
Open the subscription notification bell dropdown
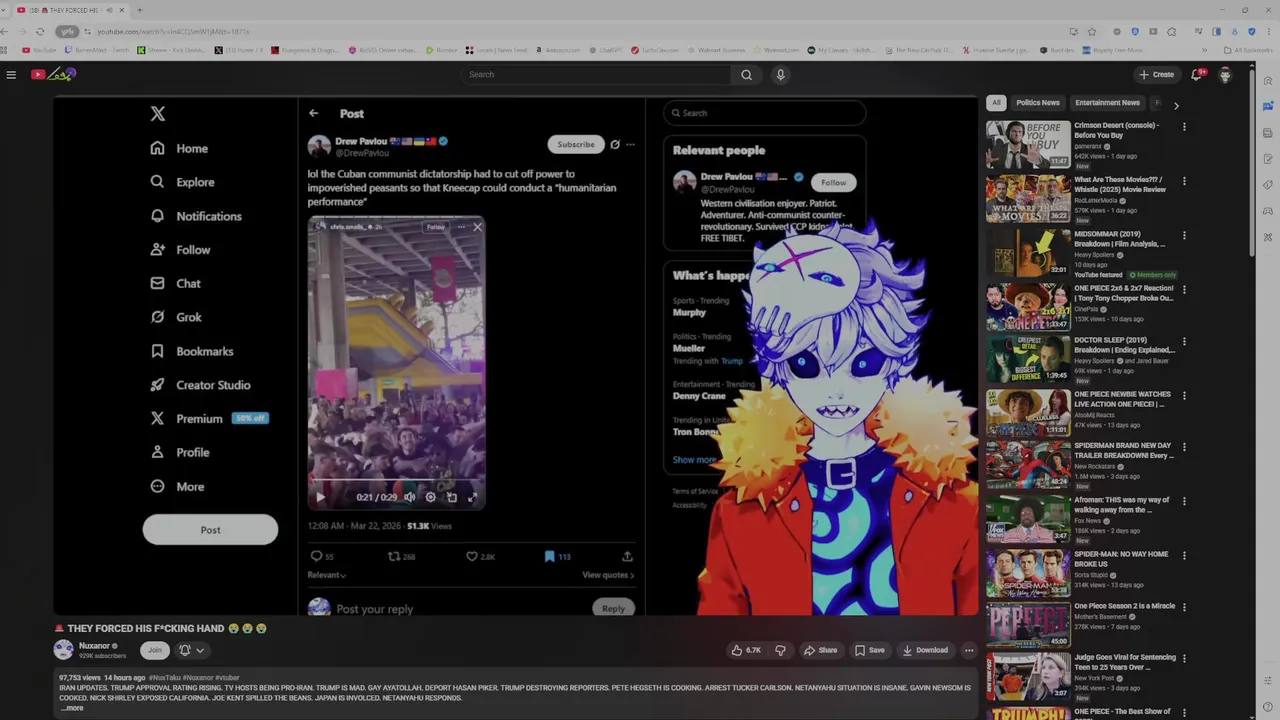click(x=192, y=650)
